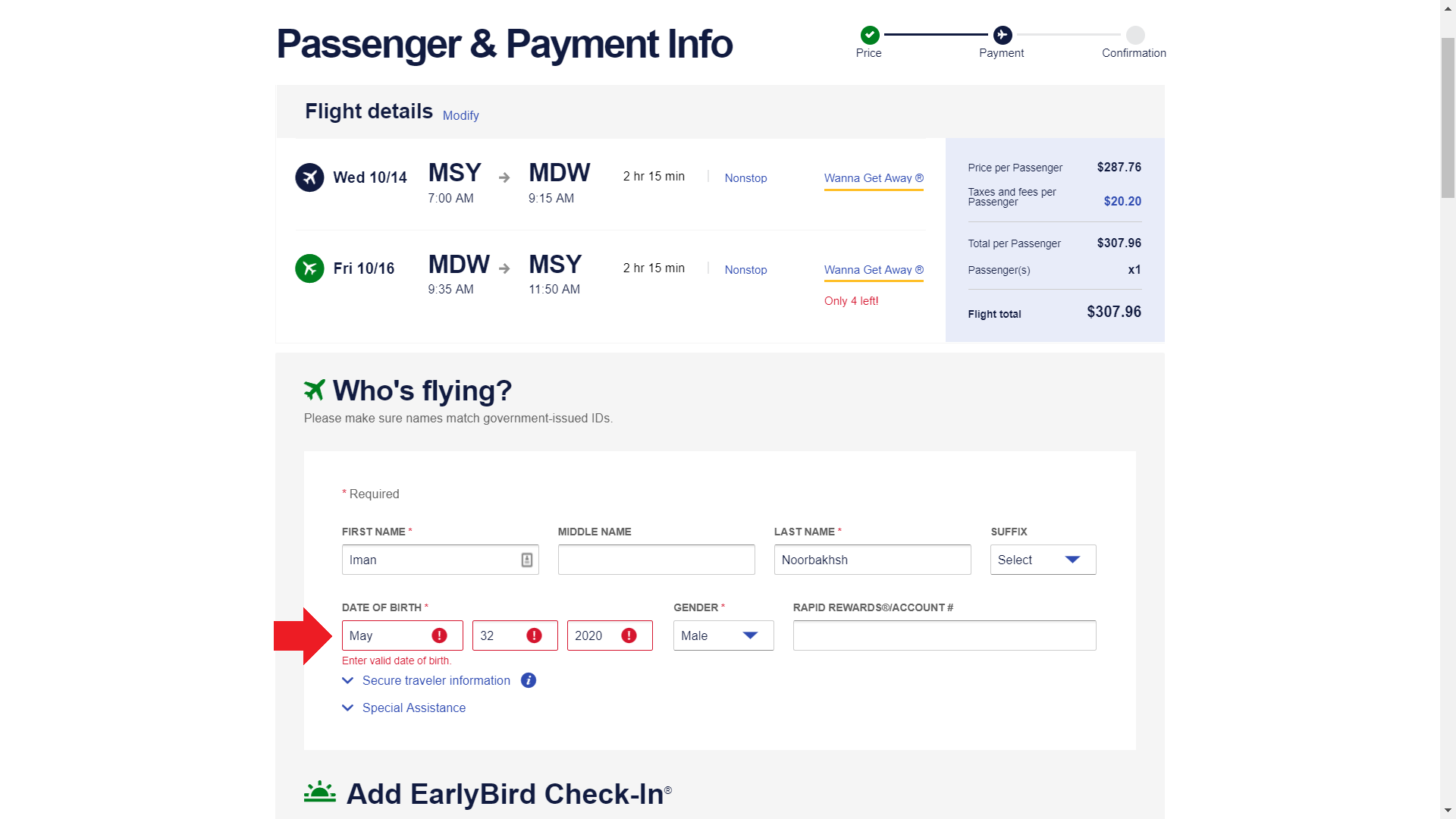Click the error icon in the year field
Image resolution: width=1456 pixels, height=819 pixels.
[629, 635]
